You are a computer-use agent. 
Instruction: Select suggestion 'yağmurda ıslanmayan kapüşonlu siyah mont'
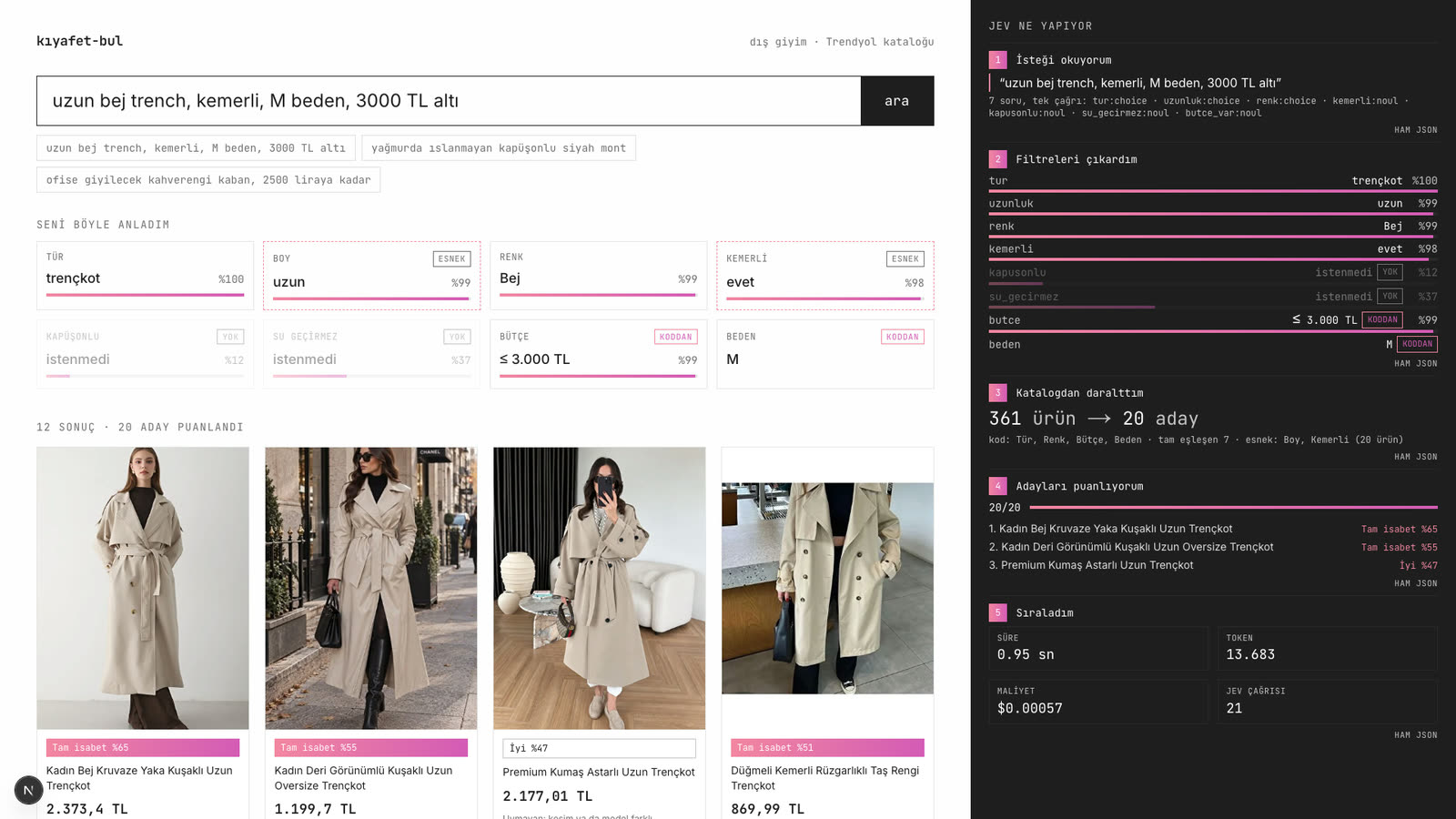(499, 148)
